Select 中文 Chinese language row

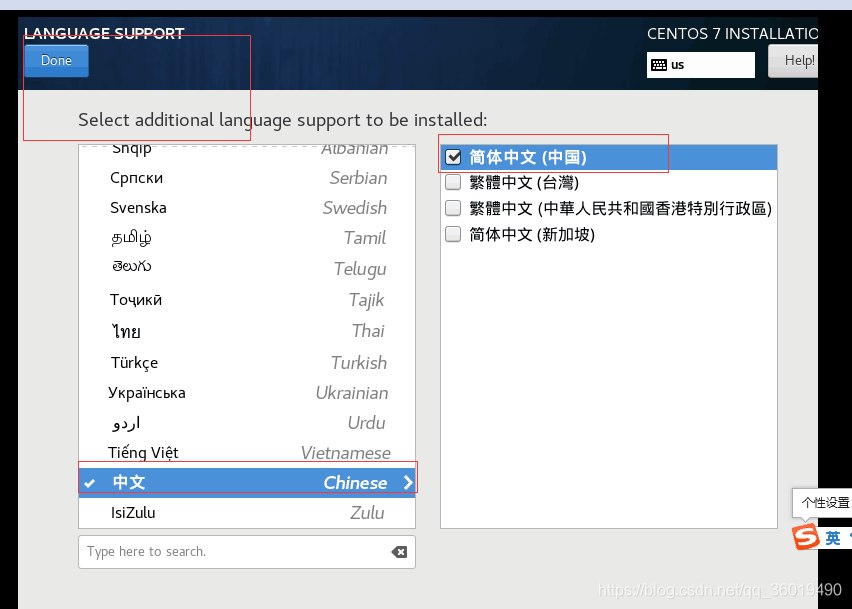pos(247,482)
